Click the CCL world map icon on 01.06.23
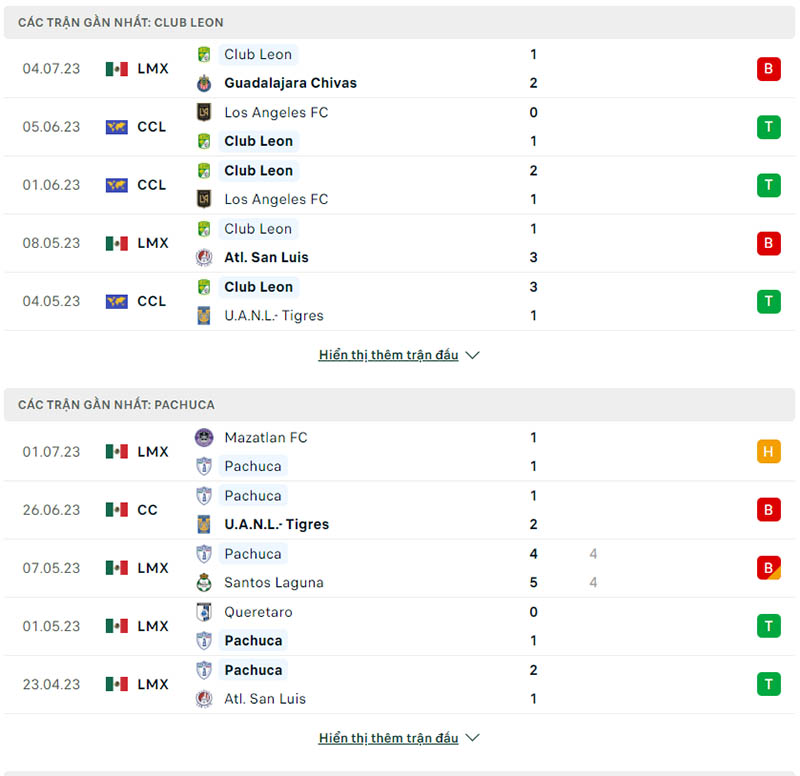The height and width of the screenshot is (776, 800). 117,185
